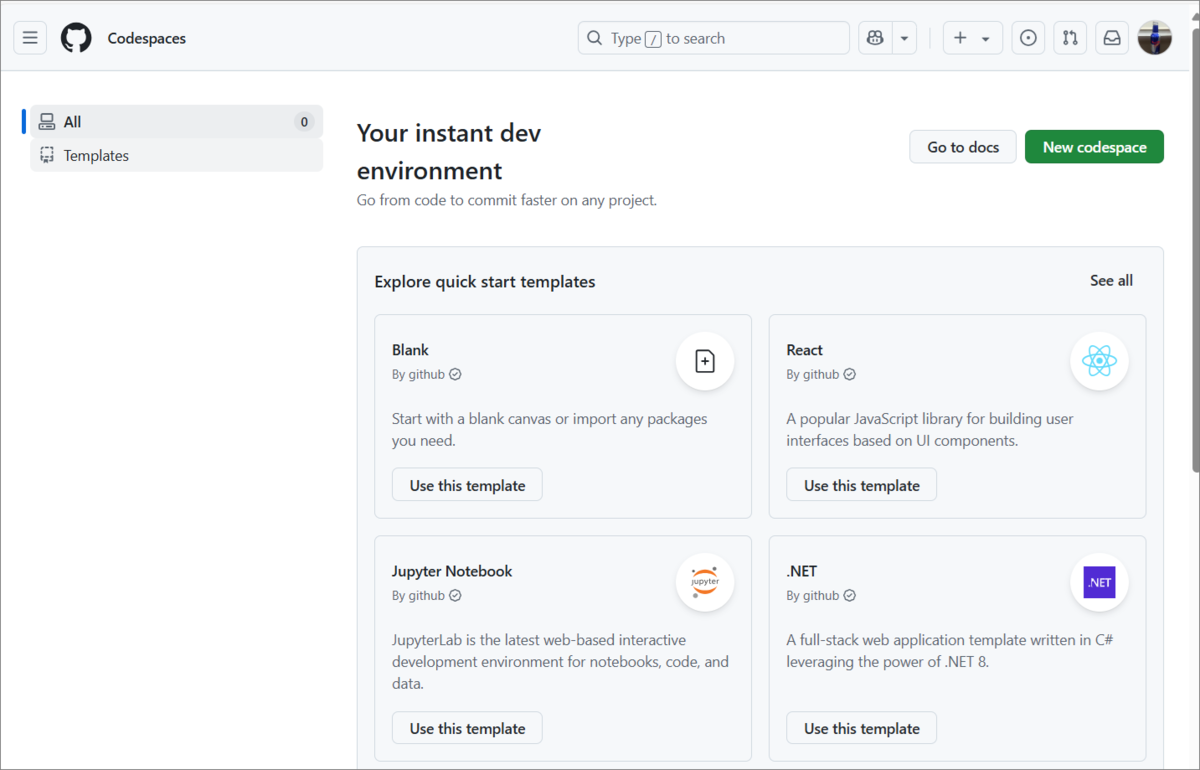This screenshot has height=770, width=1200.
Task: Click the New codespace button
Action: [1094, 146]
